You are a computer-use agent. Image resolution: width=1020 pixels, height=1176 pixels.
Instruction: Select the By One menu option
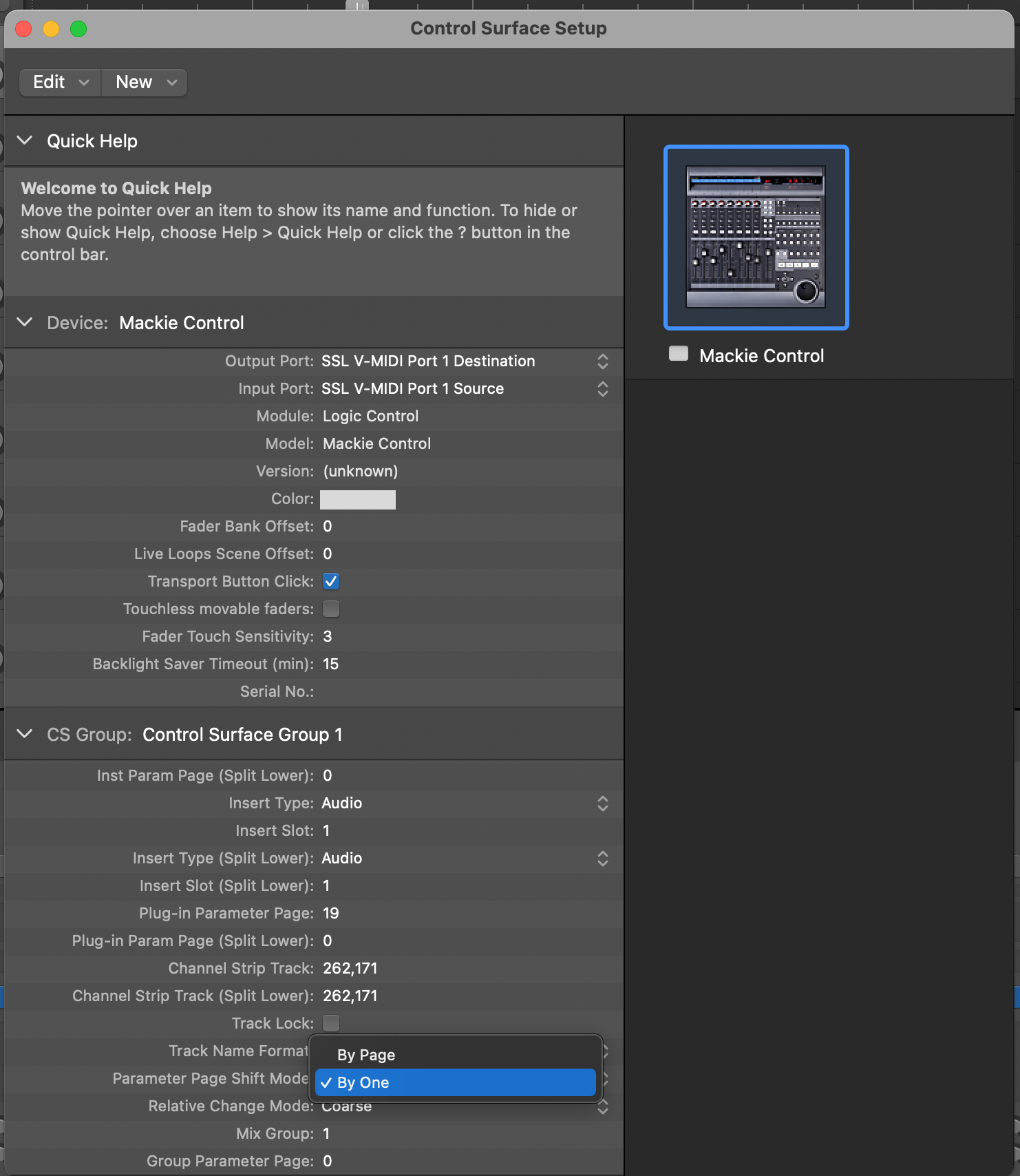[455, 1082]
